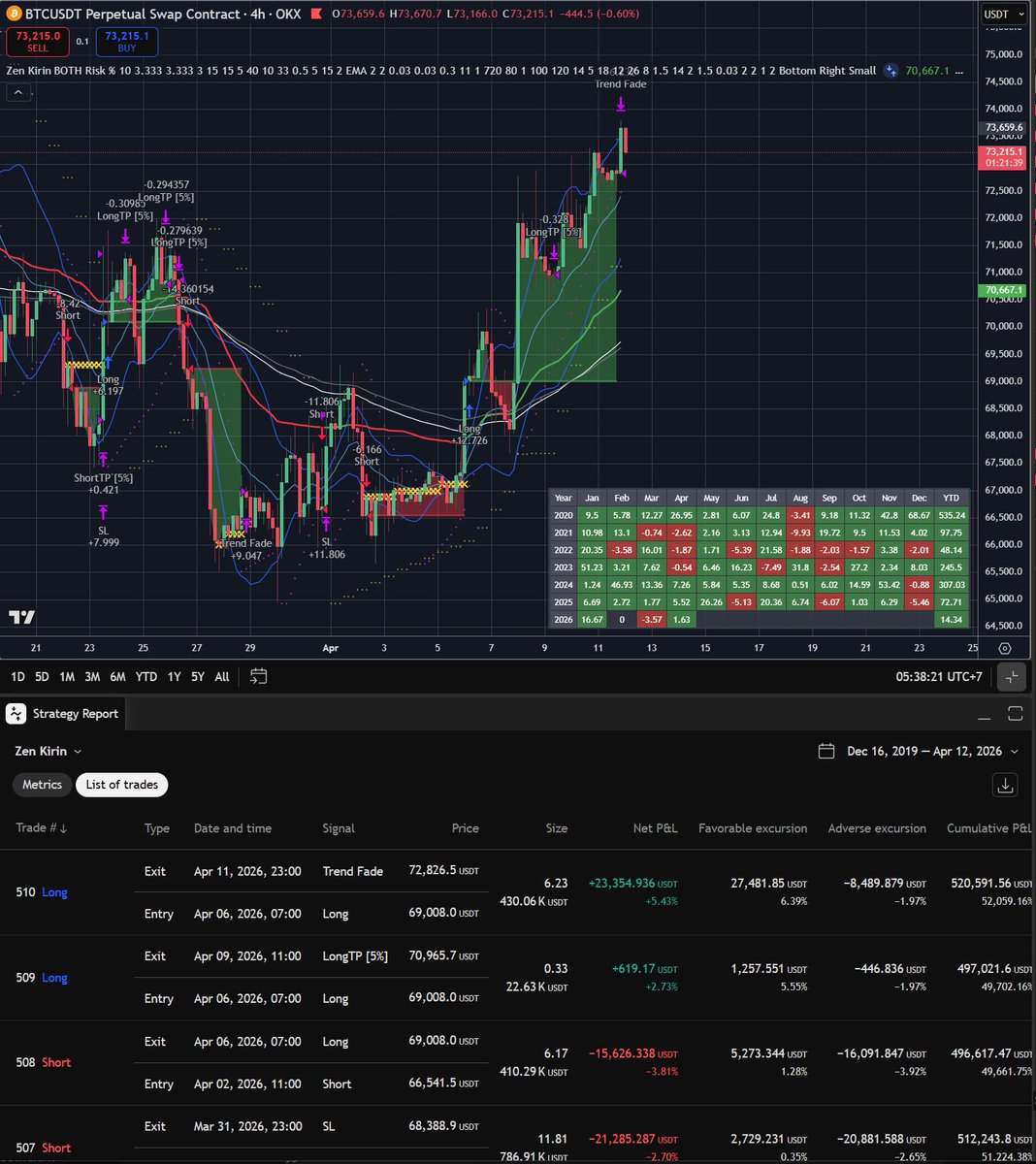Set the chart range to 3M
Image resolution: width=1036 pixels, height=1164 pixels.
coord(92,677)
